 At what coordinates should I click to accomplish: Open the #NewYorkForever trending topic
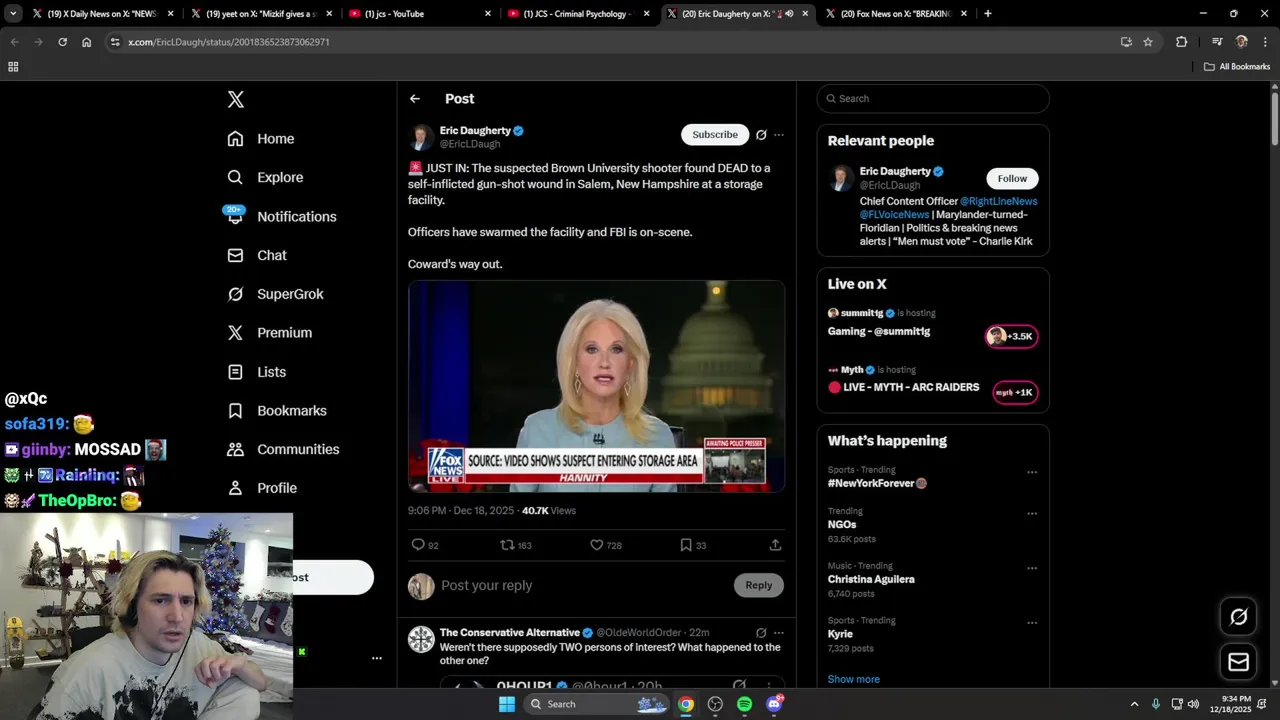pyautogui.click(x=877, y=483)
